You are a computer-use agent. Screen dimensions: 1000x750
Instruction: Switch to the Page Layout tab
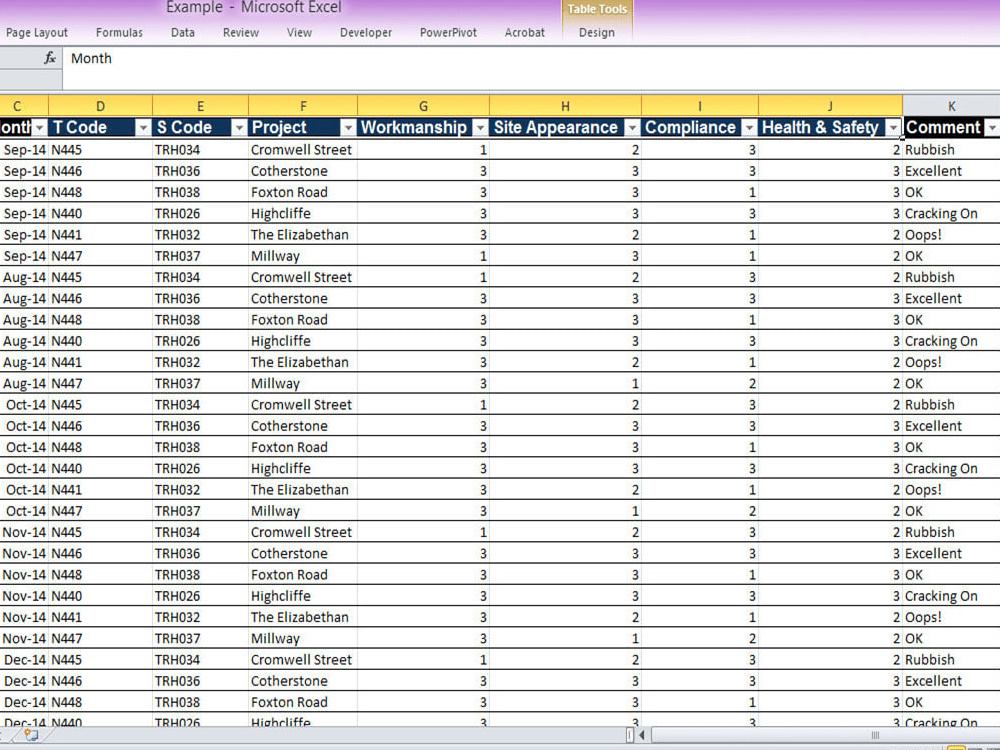coord(36,33)
